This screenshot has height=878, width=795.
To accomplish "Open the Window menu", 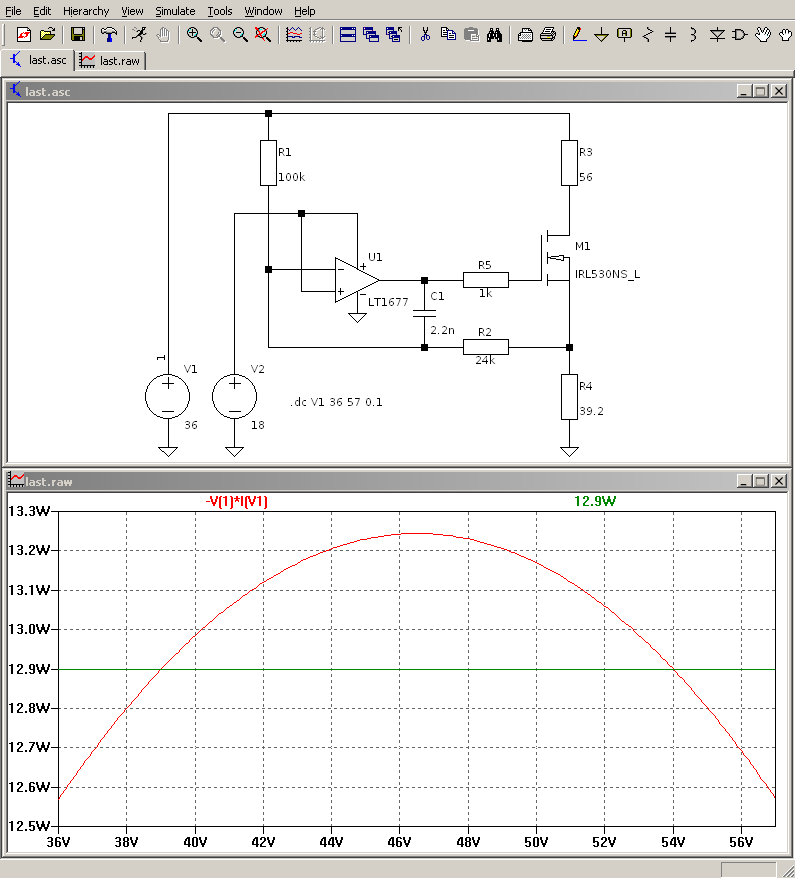I will tap(263, 11).
